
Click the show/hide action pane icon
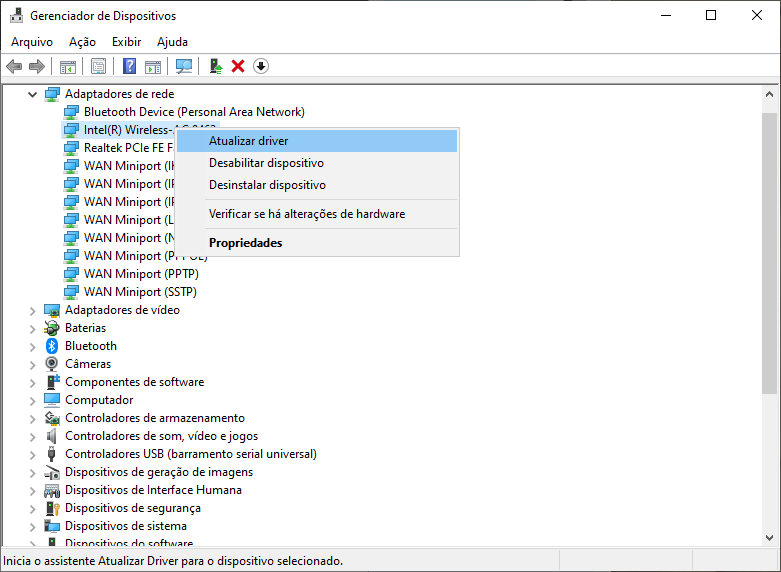pos(153,66)
